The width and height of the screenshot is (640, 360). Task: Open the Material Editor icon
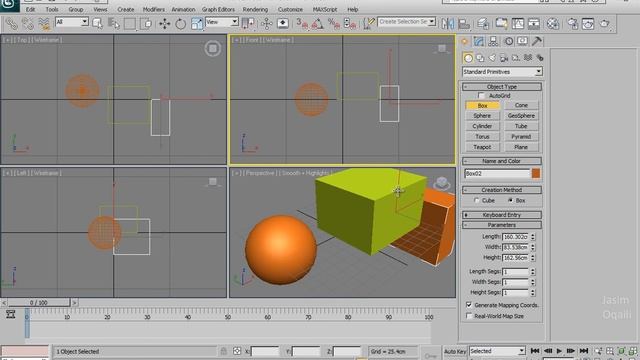tap(553, 24)
